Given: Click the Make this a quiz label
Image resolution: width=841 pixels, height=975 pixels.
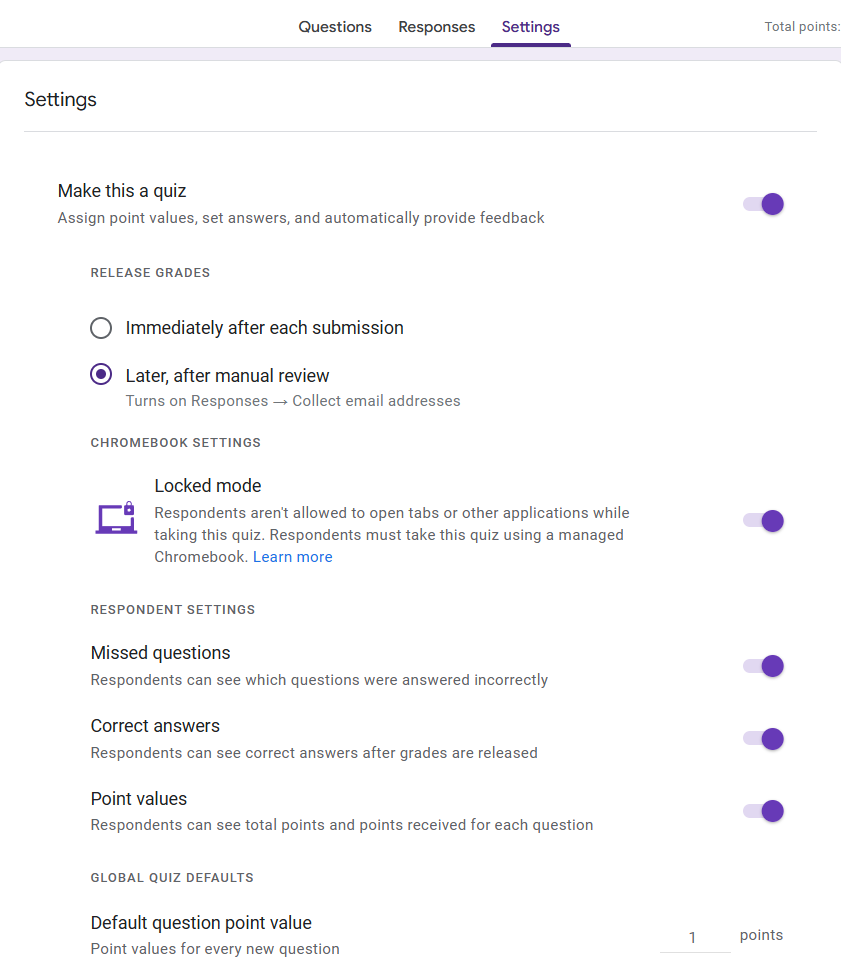Looking at the screenshot, I should click(x=122, y=191).
